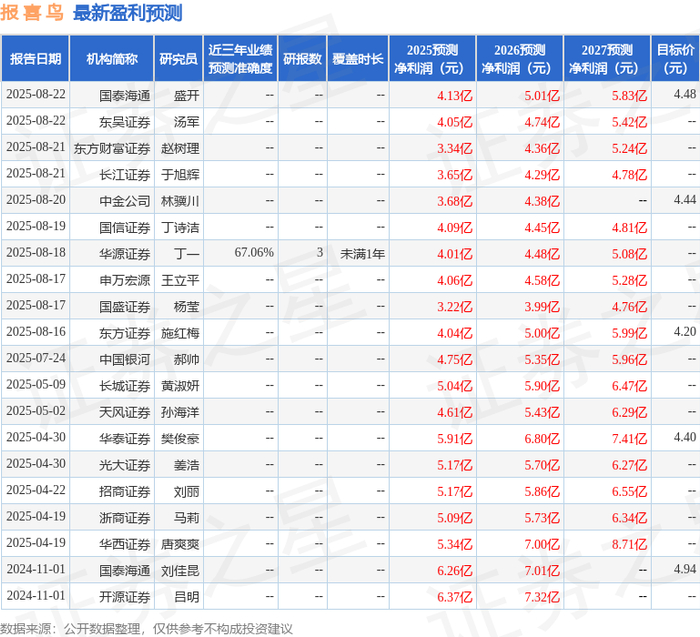Click the 2025预测净利润 column header
Image resolution: width=700 pixels, height=637 pixels.
point(432,59)
